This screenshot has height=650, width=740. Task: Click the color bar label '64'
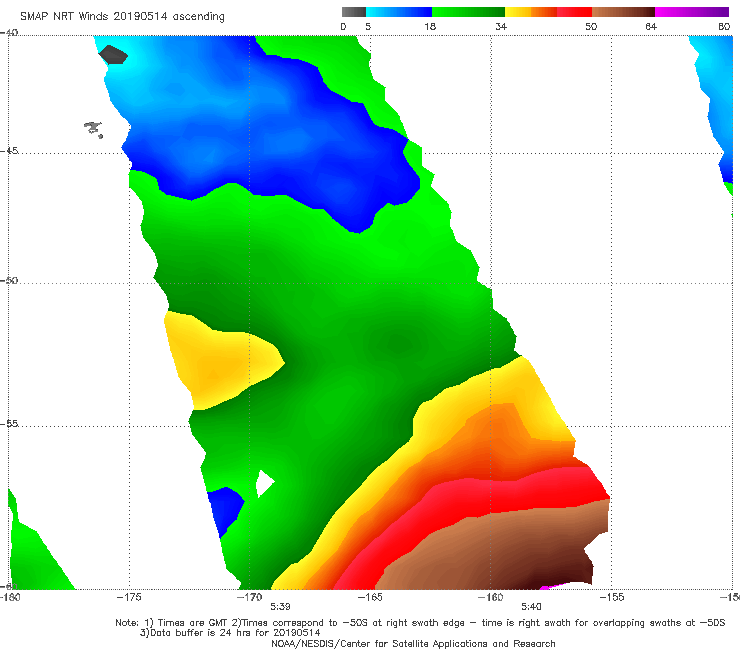coord(651,27)
